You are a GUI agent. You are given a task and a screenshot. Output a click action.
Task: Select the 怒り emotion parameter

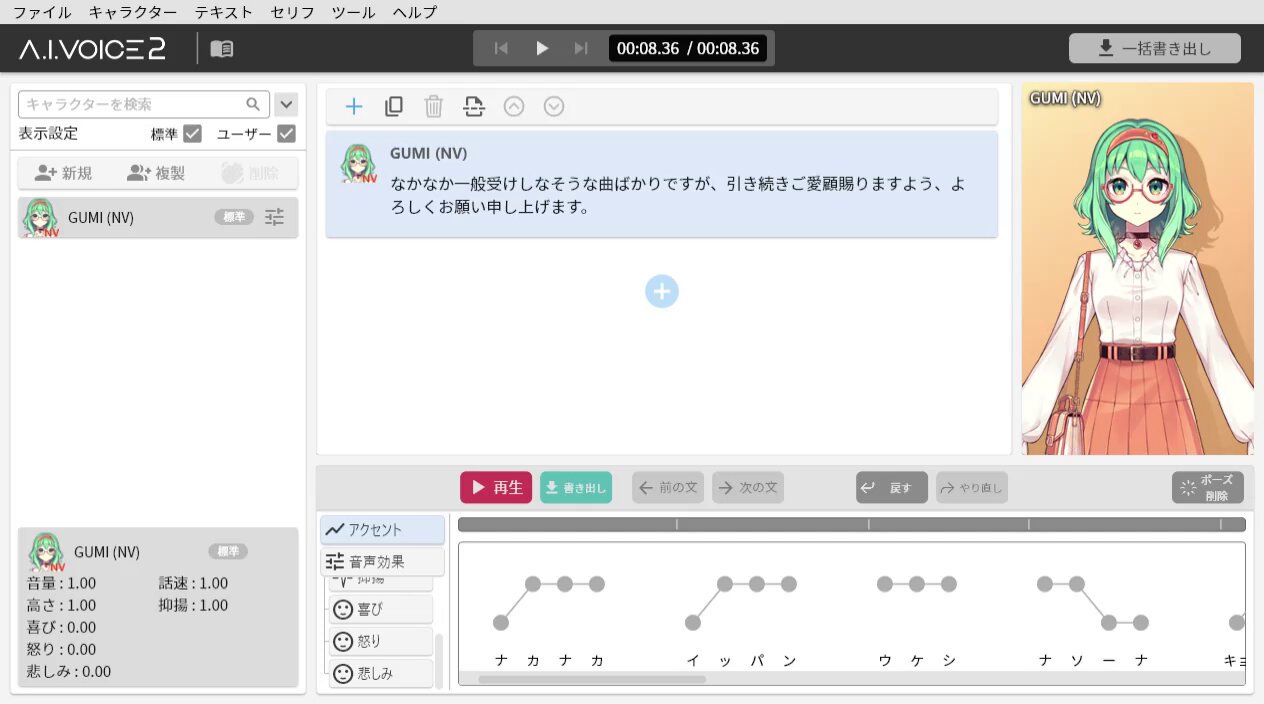click(381, 641)
